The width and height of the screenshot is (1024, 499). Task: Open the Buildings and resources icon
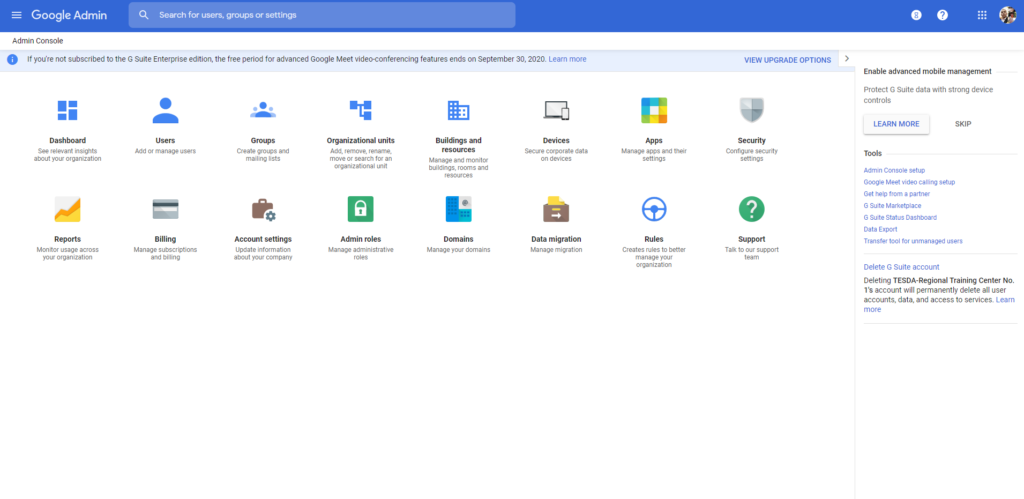coord(458,110)
